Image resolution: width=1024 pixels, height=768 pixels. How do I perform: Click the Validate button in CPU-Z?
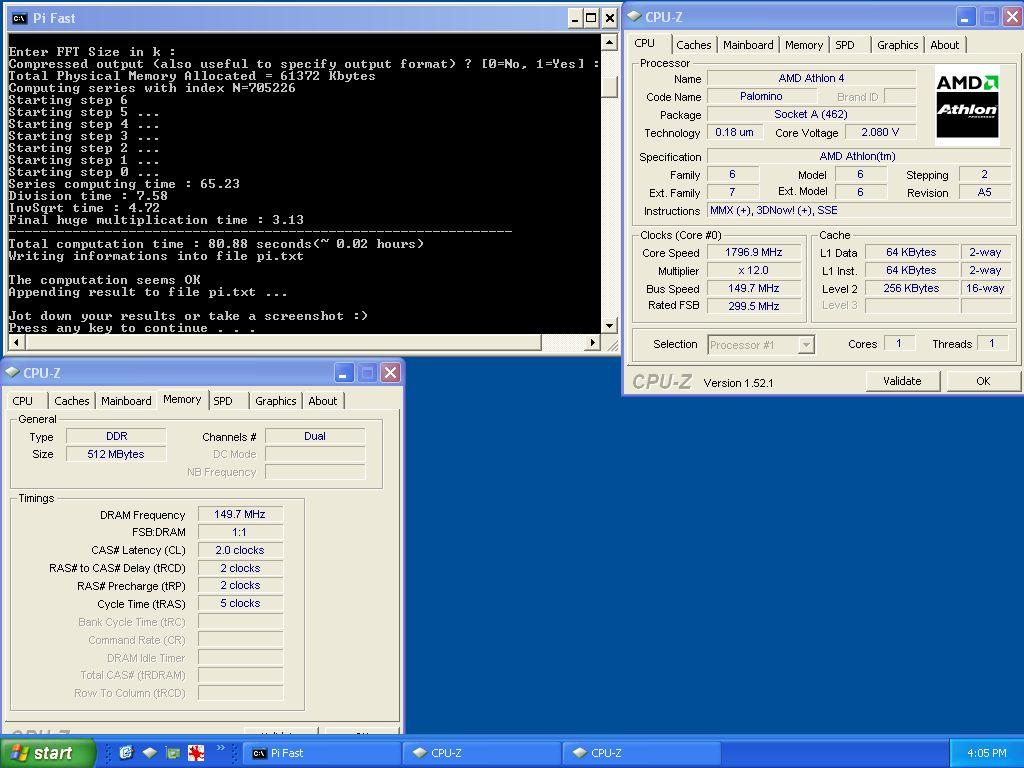pos(903,381)
